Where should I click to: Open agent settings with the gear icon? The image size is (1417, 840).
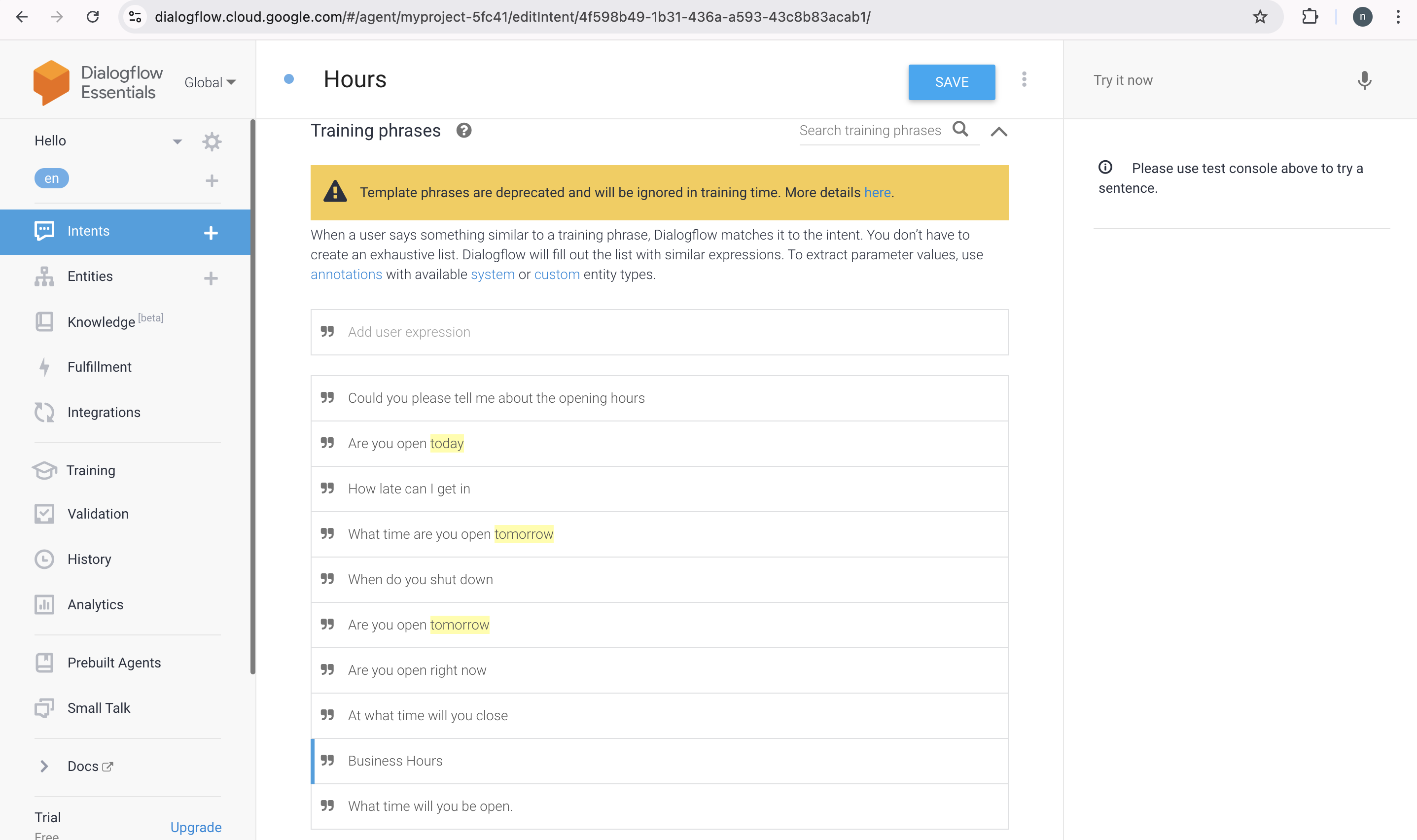(212, 141)
